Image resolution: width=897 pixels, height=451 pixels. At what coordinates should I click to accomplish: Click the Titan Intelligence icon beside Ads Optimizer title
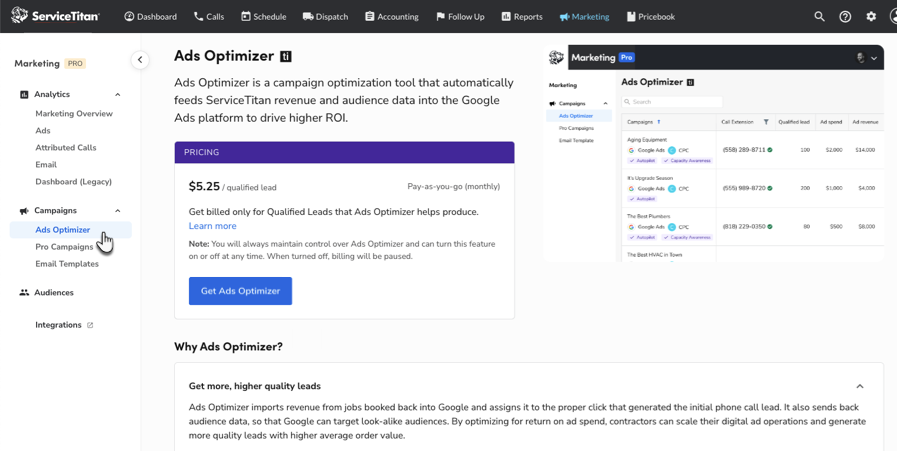click(286, 56)
